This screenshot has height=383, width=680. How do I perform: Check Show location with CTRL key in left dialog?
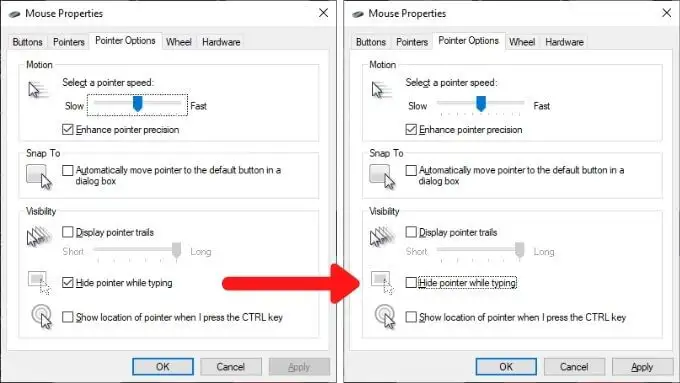pos(68,317)
